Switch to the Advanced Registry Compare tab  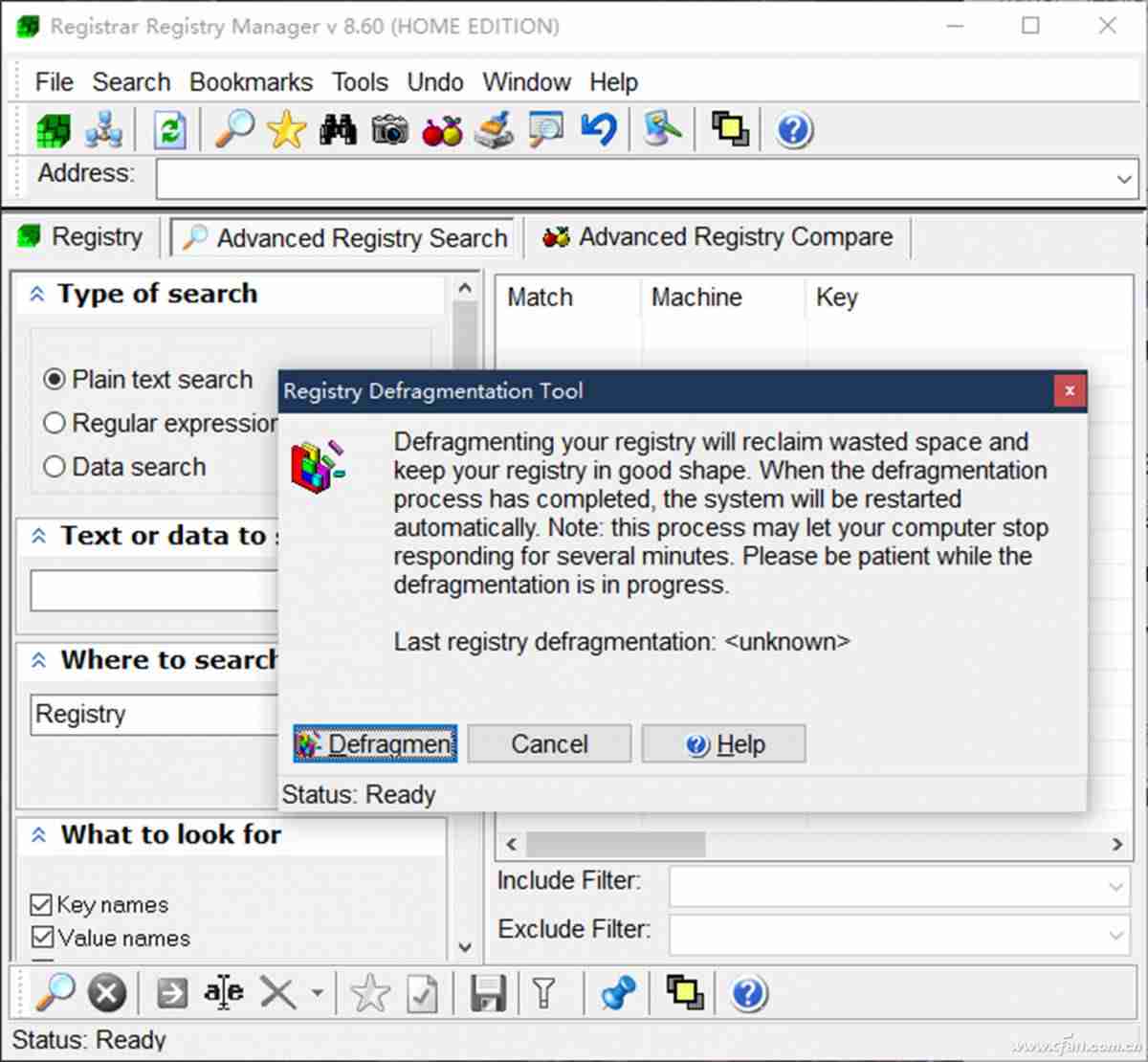(717, 237)
